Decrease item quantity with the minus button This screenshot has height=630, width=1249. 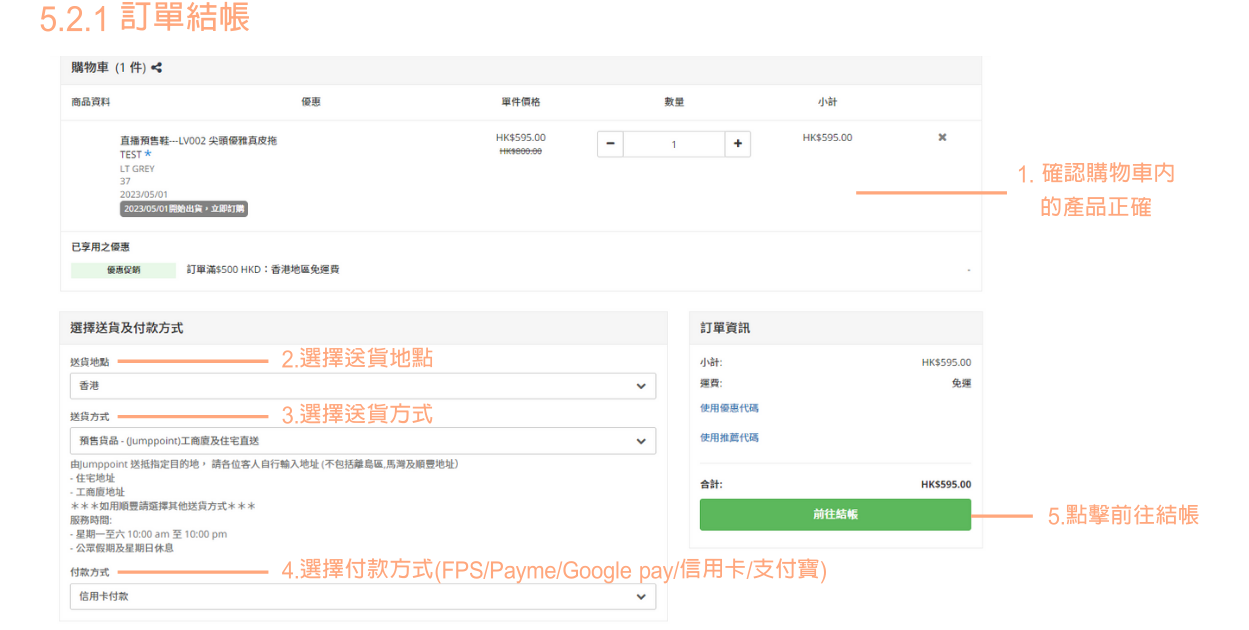click(610, 144)
